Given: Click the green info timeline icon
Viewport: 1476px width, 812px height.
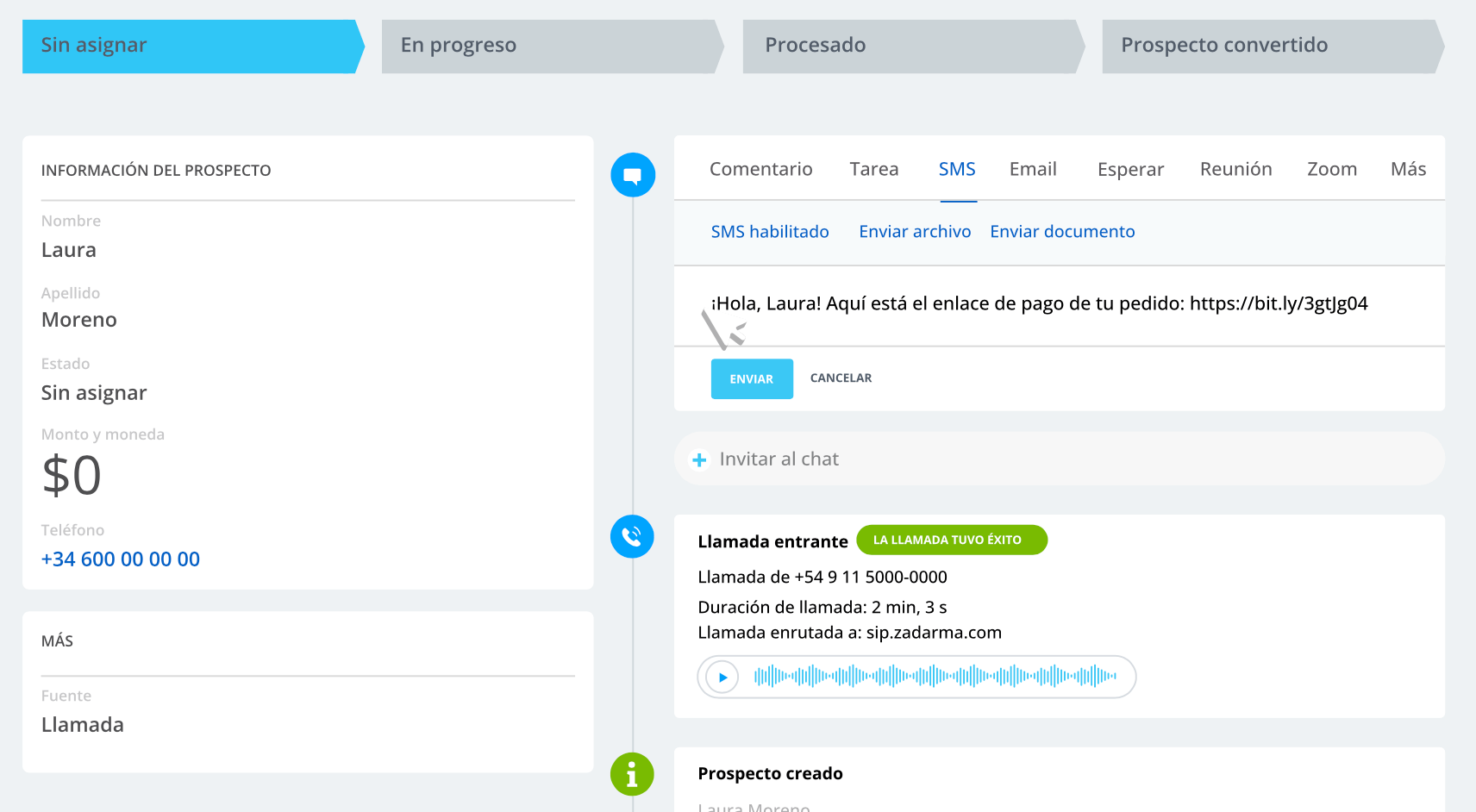Looking at the screenshot, I should 632,774.
